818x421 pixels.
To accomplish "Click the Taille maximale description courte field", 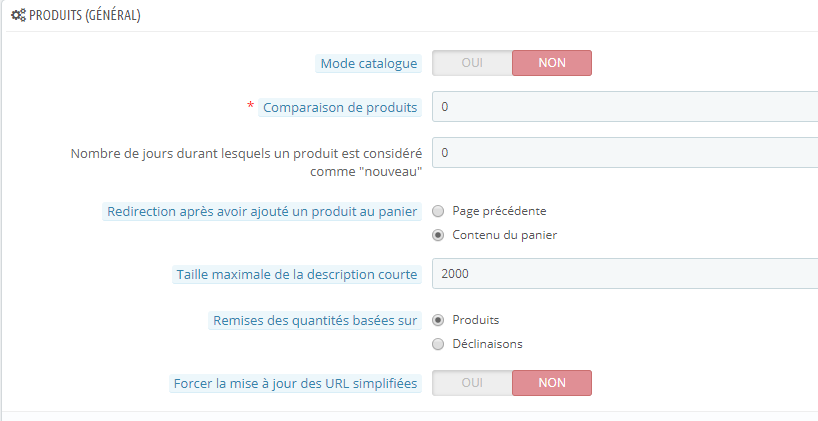I will 625,273.
